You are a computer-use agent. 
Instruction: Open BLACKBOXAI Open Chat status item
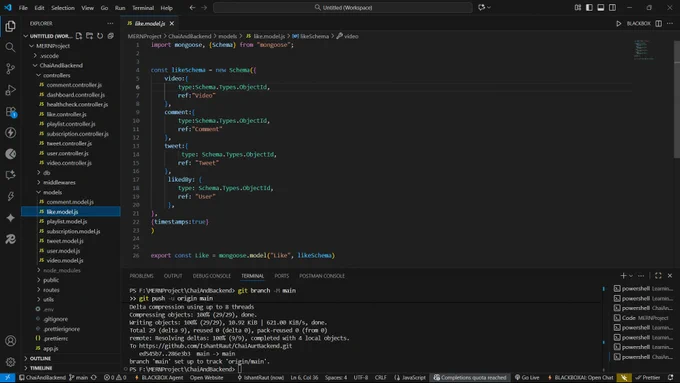(580, 377)
